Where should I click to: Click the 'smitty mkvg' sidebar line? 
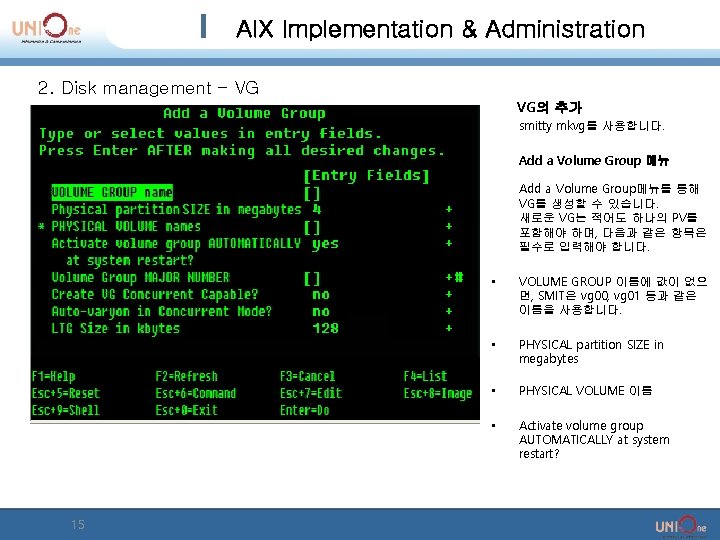pyautogui.click(x=591, y=126)
